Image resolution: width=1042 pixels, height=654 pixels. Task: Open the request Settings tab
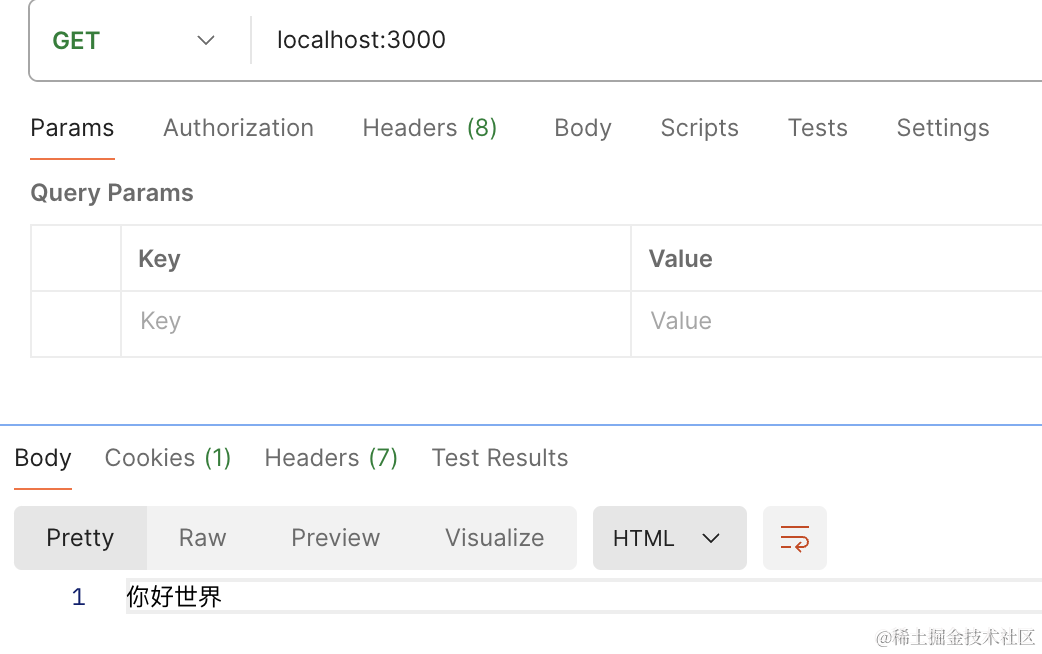click(x=942, y=128)
